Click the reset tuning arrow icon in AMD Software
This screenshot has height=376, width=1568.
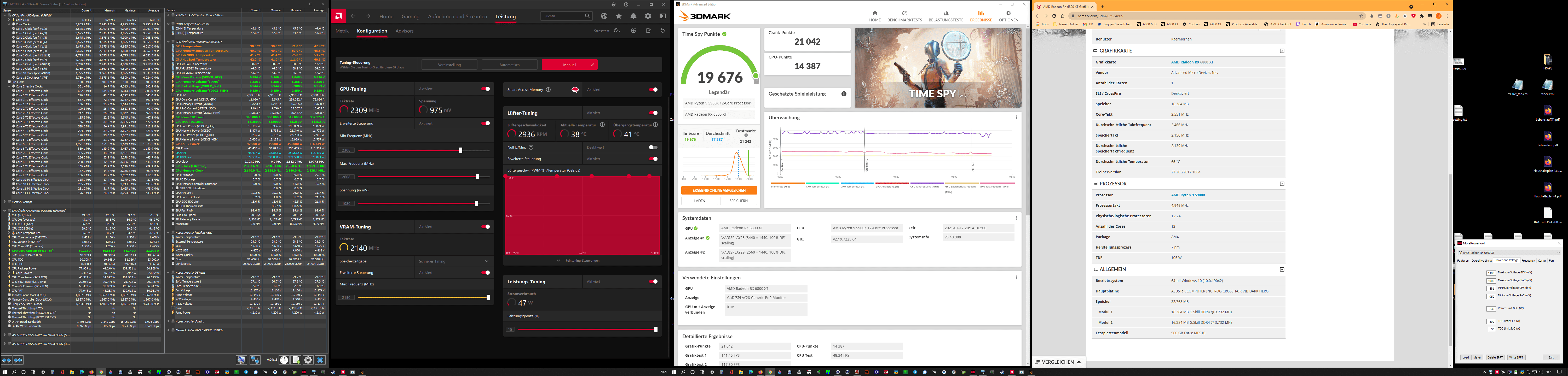(x=663, y=31)
